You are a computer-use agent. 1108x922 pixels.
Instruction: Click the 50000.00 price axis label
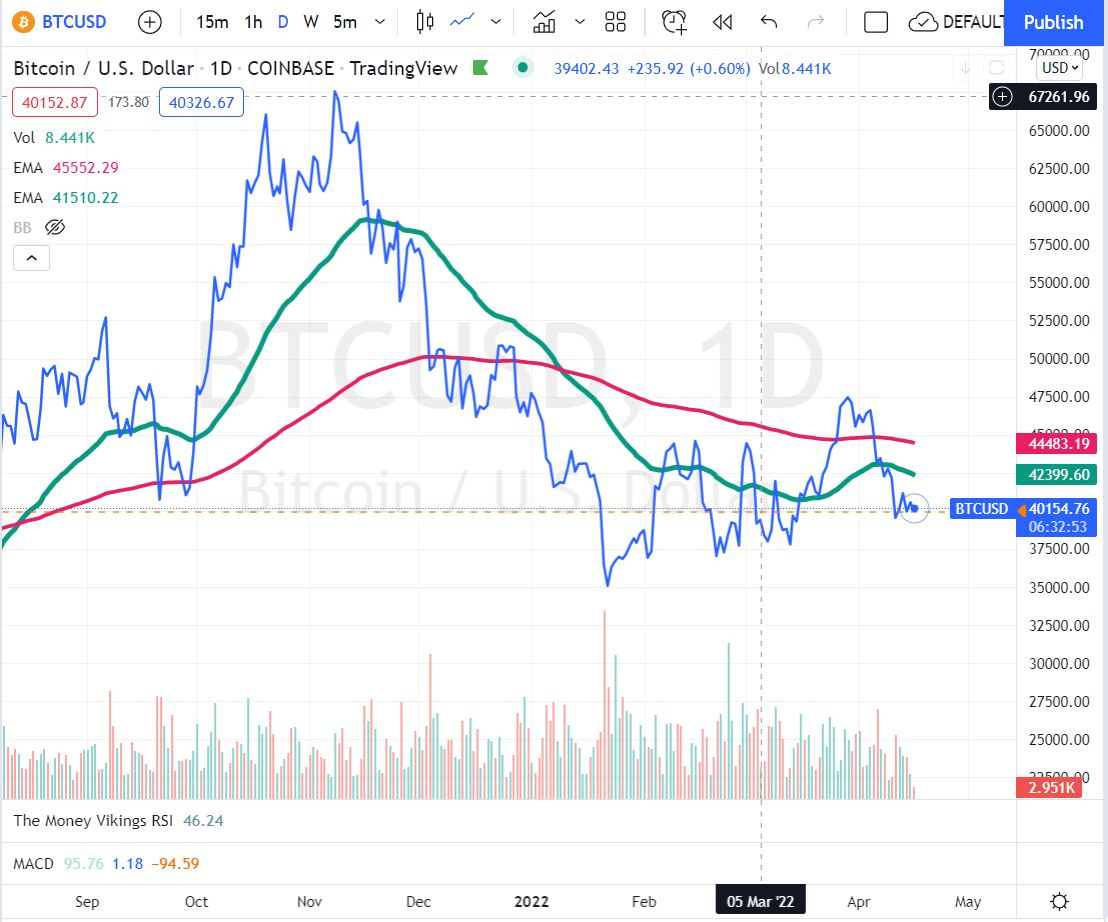click(x=1059, y=359)
